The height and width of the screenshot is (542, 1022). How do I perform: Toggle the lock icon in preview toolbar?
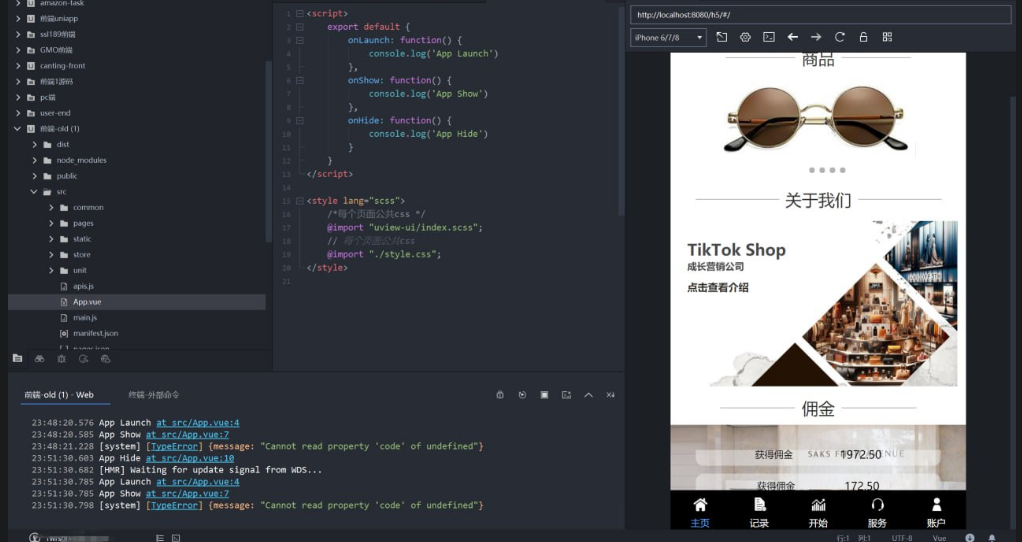(x=864, y=37)
